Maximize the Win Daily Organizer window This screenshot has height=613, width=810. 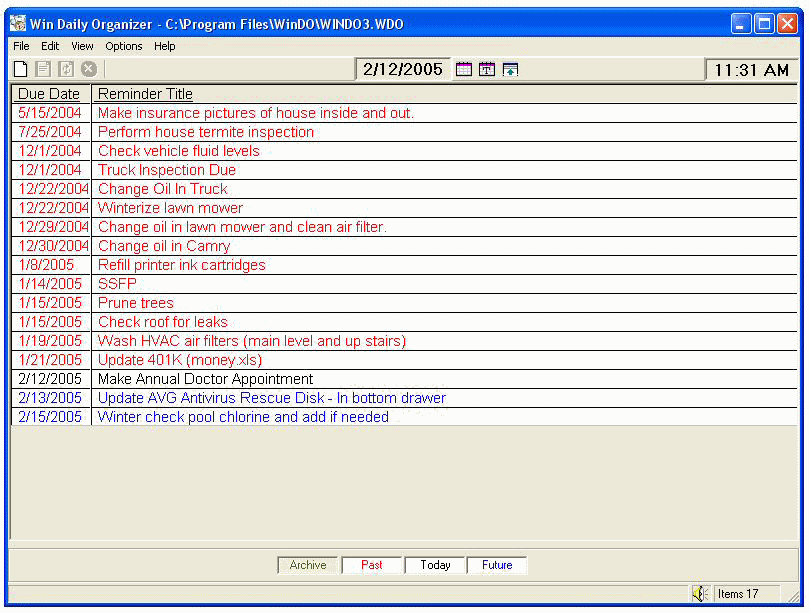764,24
